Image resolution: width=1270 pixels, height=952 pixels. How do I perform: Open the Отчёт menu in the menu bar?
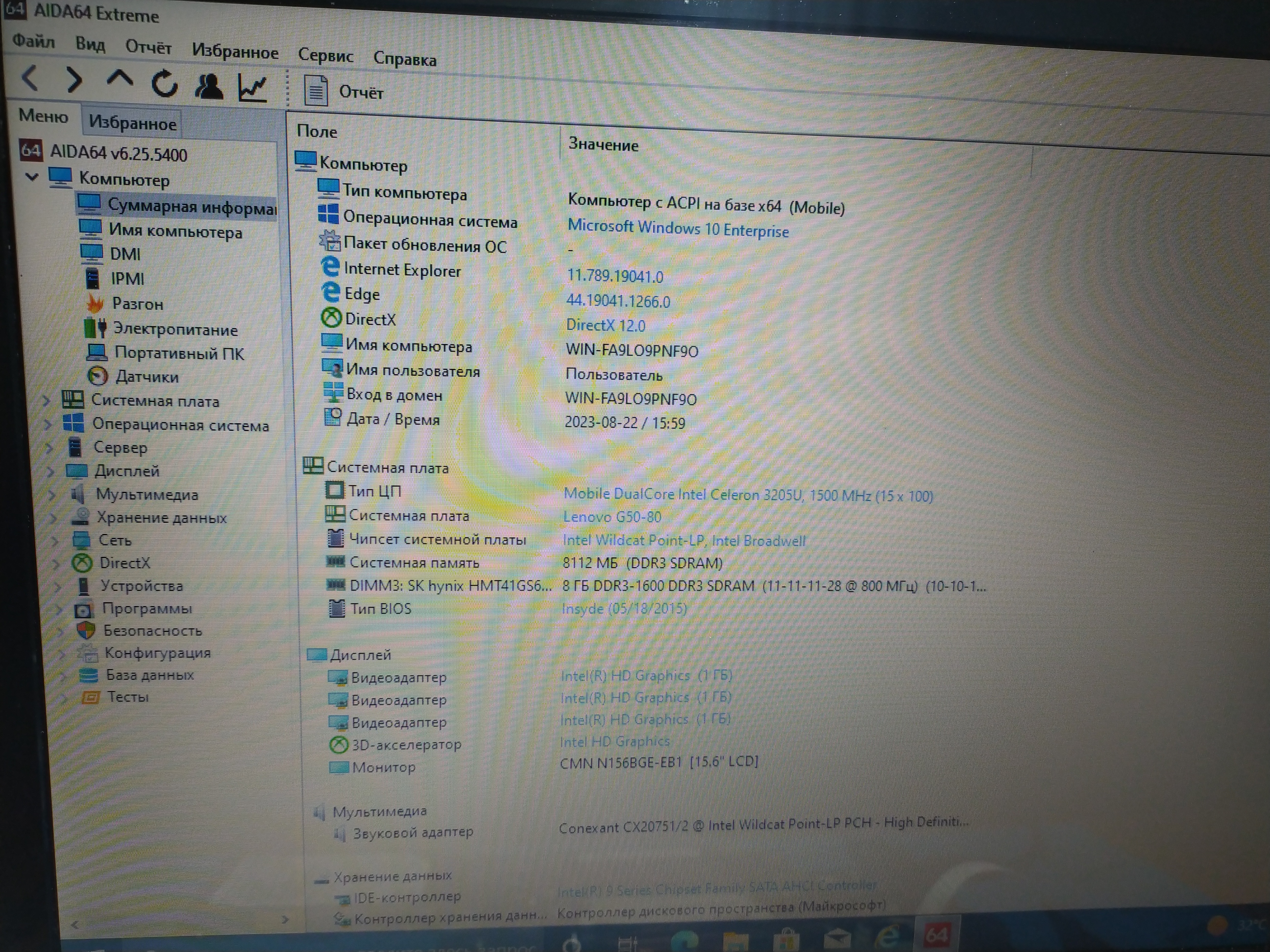(148, 47)
